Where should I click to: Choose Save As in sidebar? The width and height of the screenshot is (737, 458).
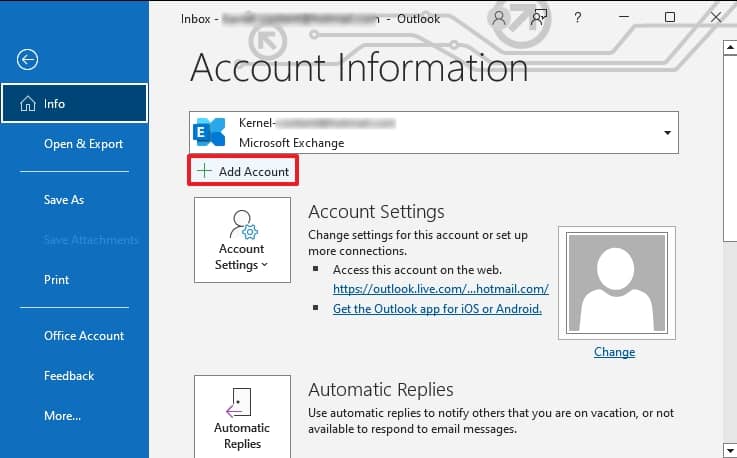coord(64,200)
